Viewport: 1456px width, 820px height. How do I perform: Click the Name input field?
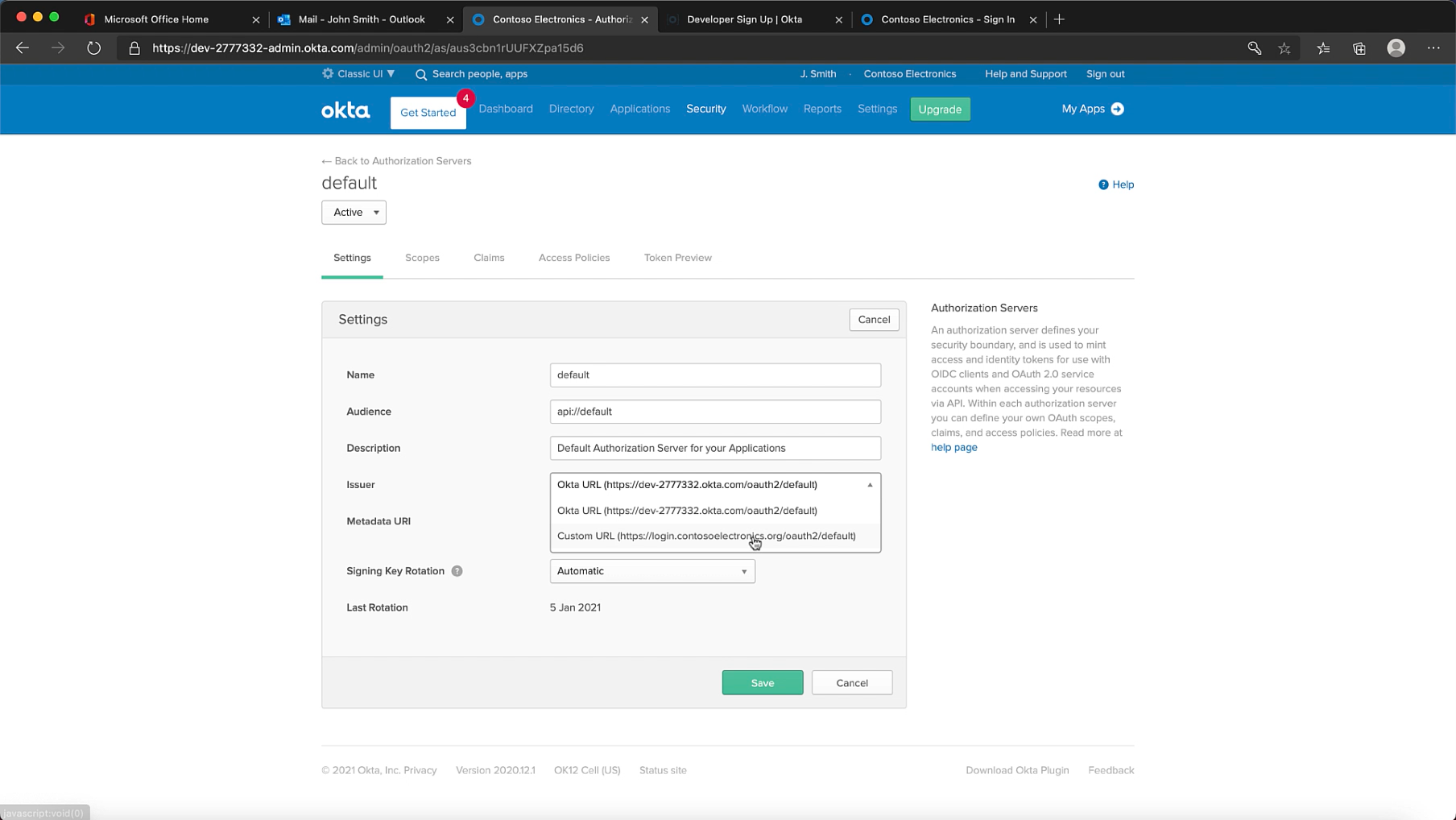pos(715,375)
